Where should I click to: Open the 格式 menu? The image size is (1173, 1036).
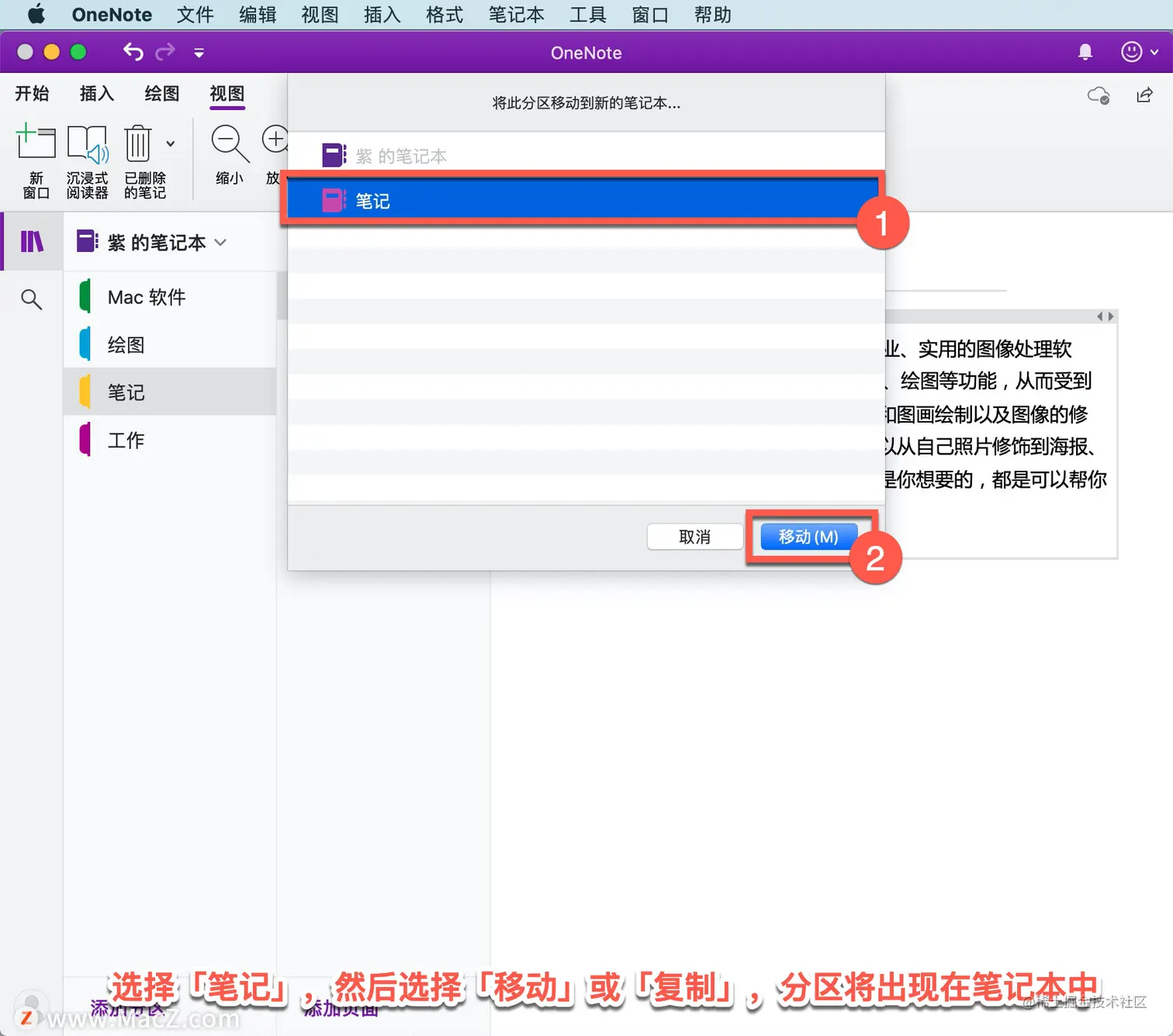[445, 14]
